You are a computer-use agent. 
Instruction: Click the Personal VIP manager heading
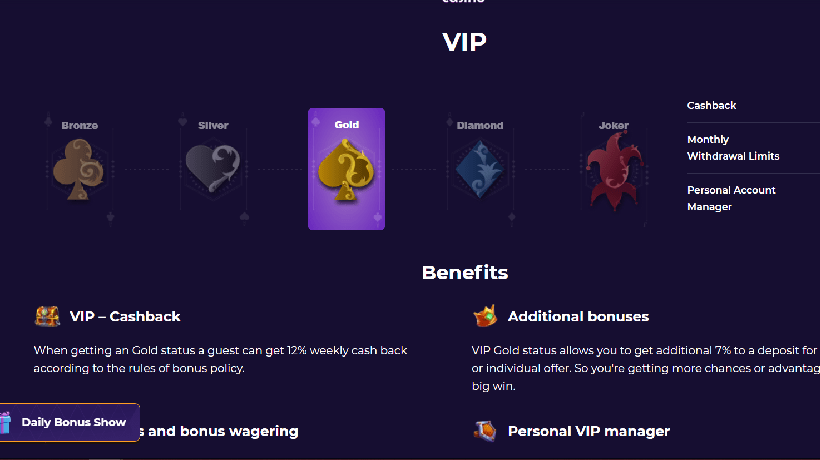[x=588, y=431]
